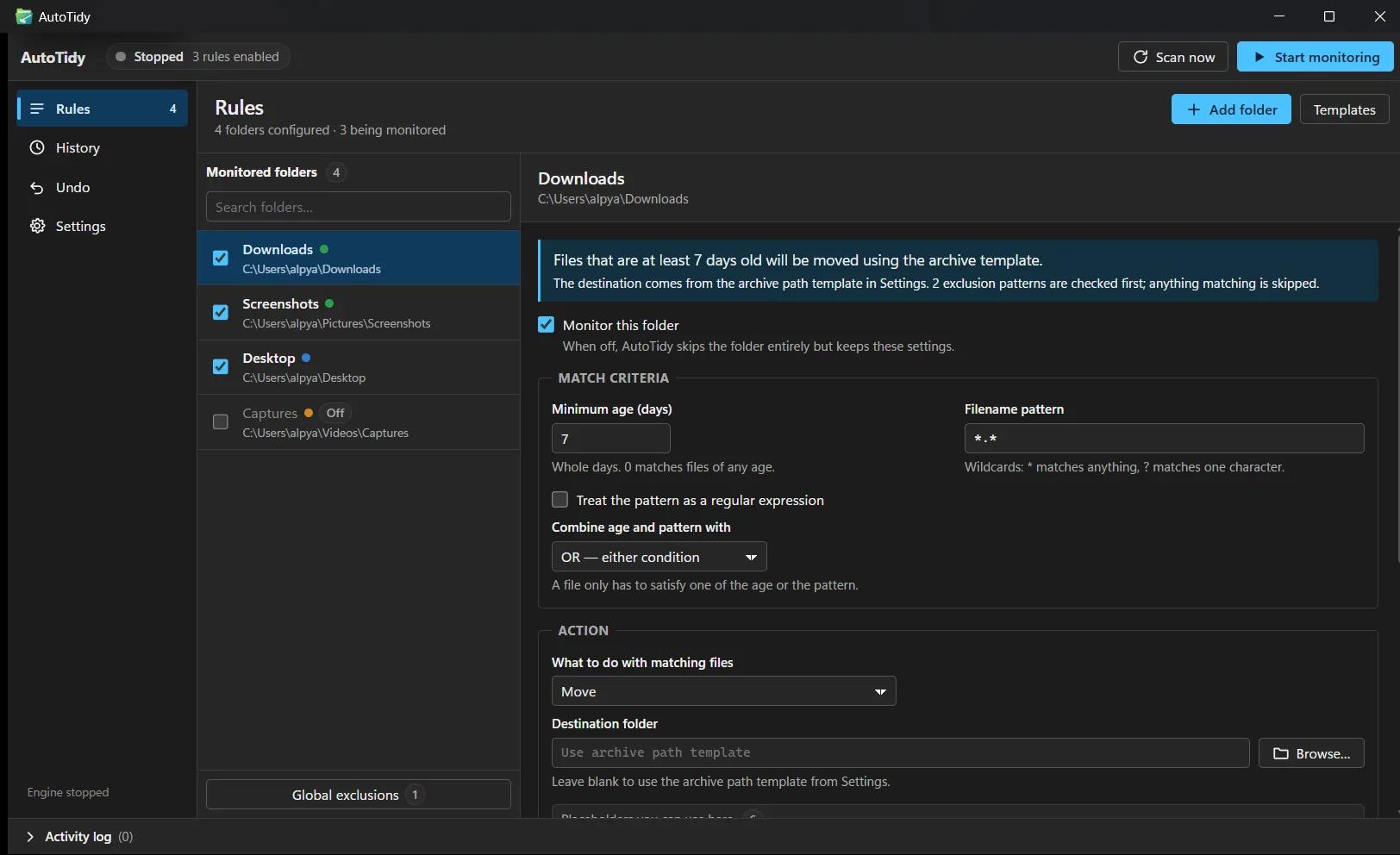Go to the Undo section
Viewport: 1400px width, 855px height.
[x=102, y=187]
